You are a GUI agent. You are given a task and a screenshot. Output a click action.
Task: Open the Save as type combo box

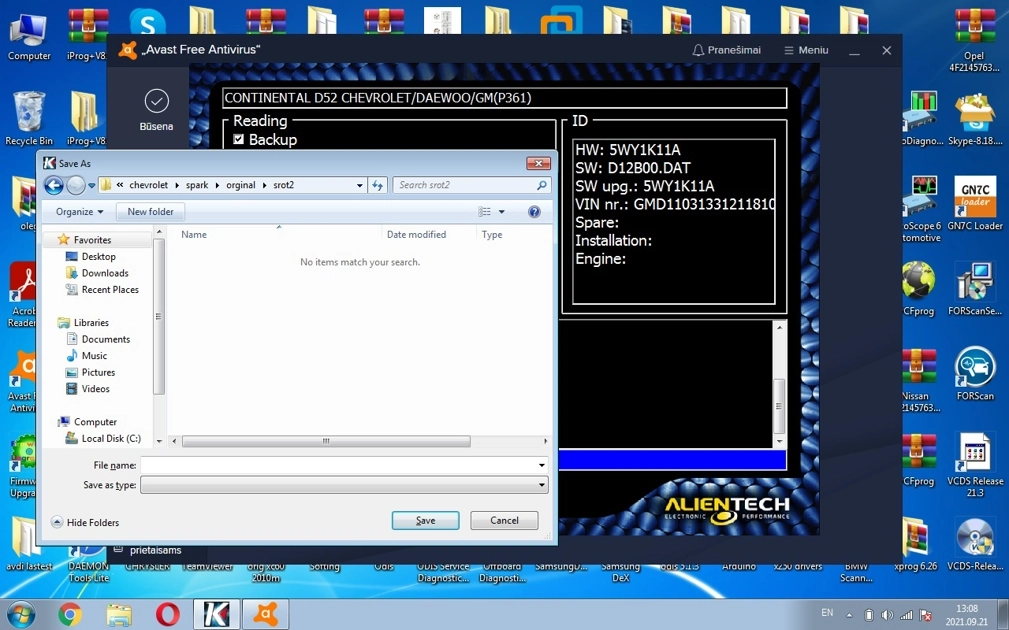(344, 485)
